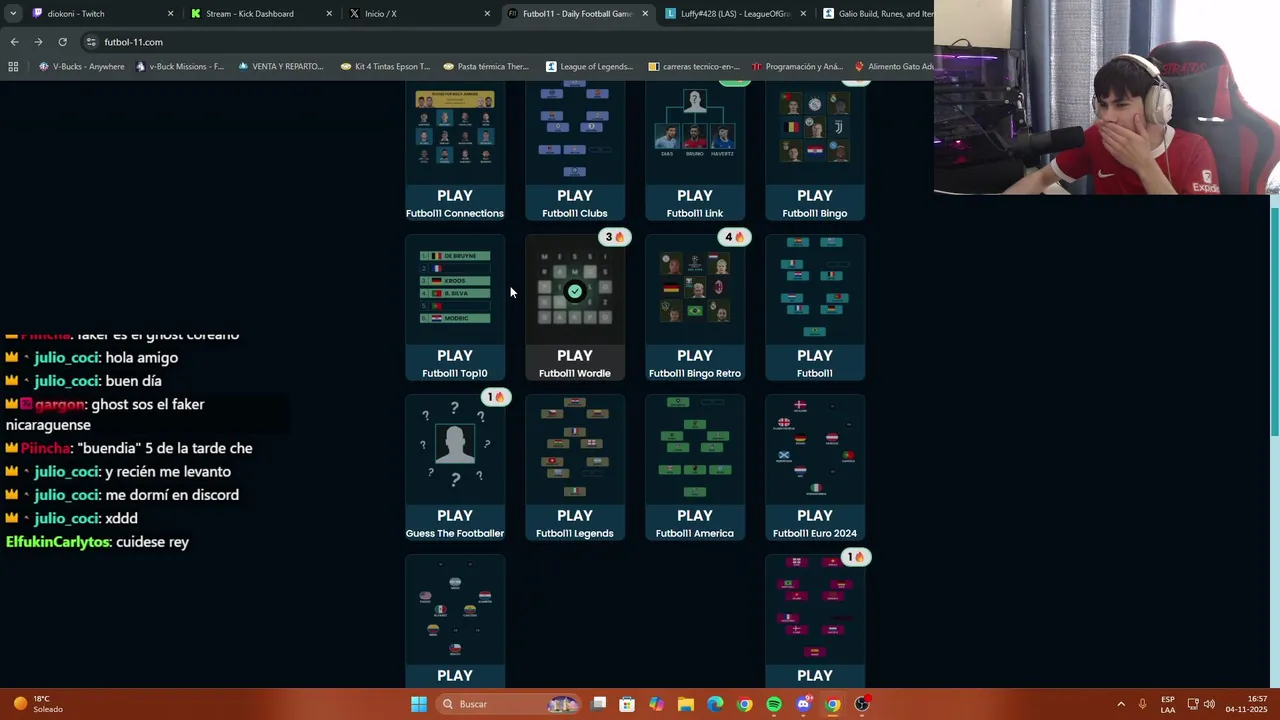1280x720 pixels.
Task: Open Microsoft Store from the taskbar
Action: [627, 704]
